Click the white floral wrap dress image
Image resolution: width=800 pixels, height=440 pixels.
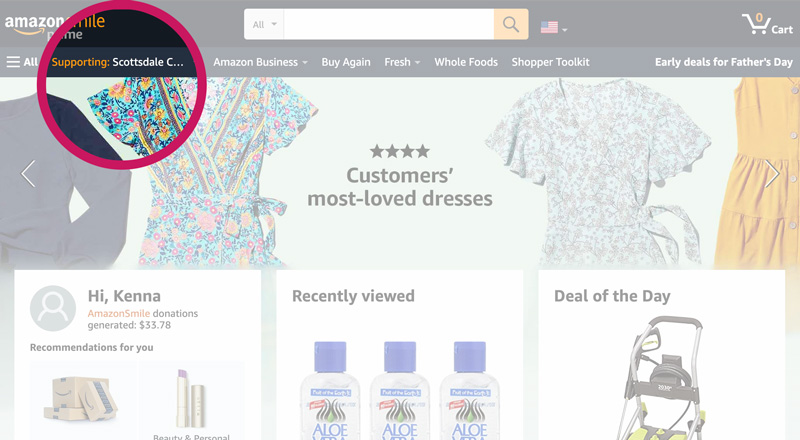(598, 173)
